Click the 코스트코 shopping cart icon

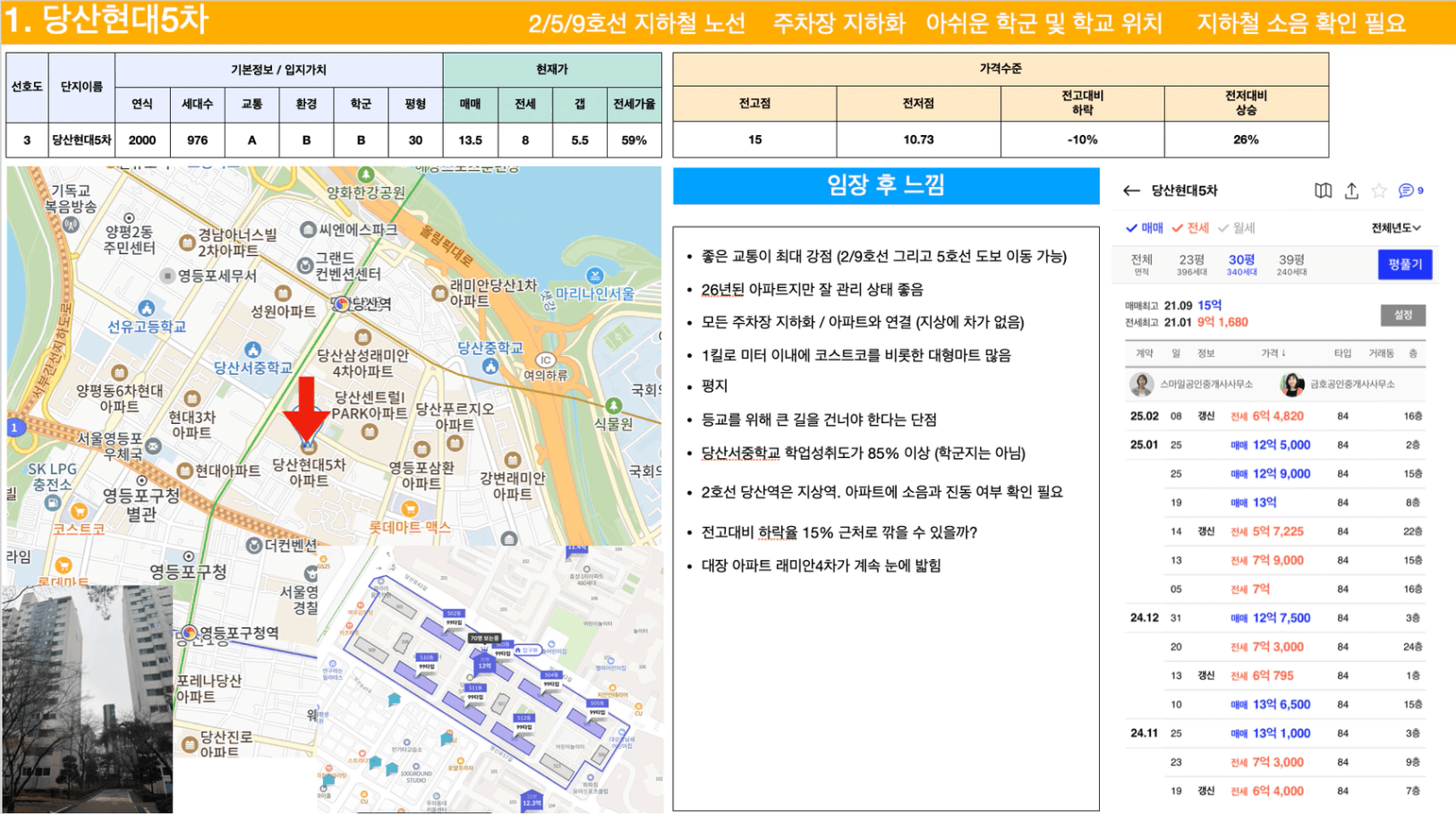click(80, 511)
